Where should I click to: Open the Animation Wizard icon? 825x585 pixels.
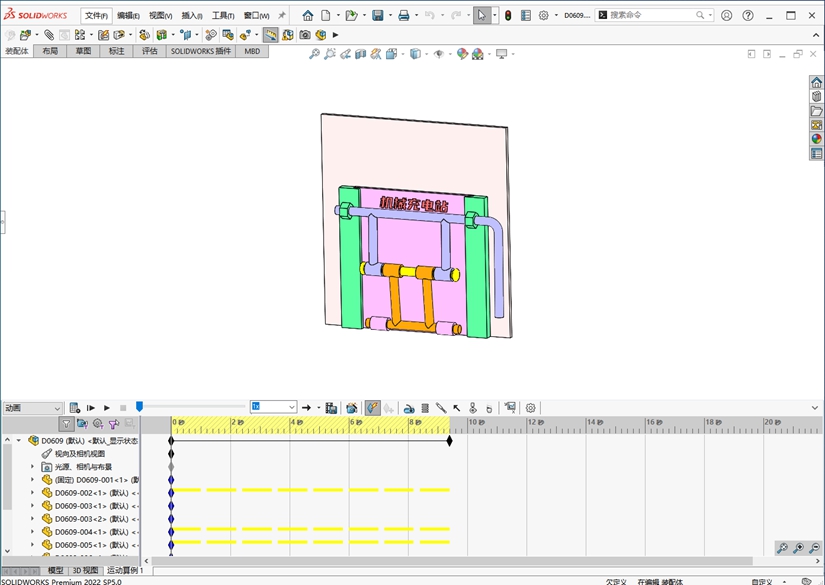pyautogui.click(x=352, y=408)
